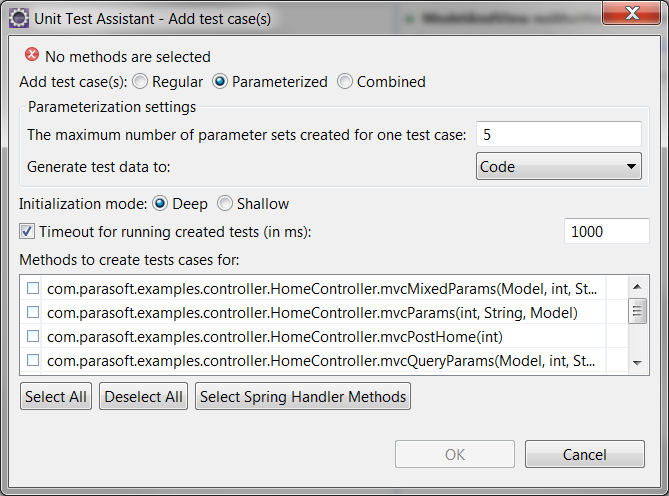Check the mvcPostHome(int) method

coord(33,336)
